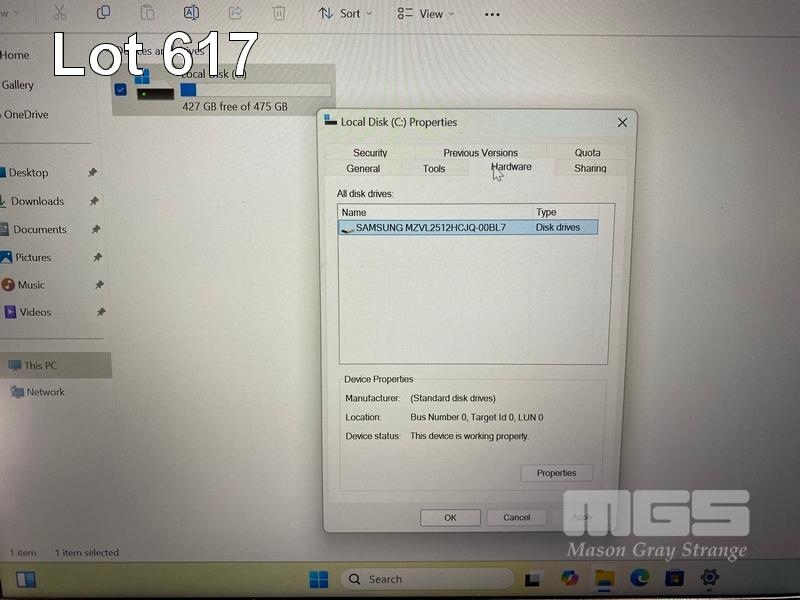Click Cancel in the Properties dialog
This screenshot has width=800, height=600.
[x=516, y=517]
